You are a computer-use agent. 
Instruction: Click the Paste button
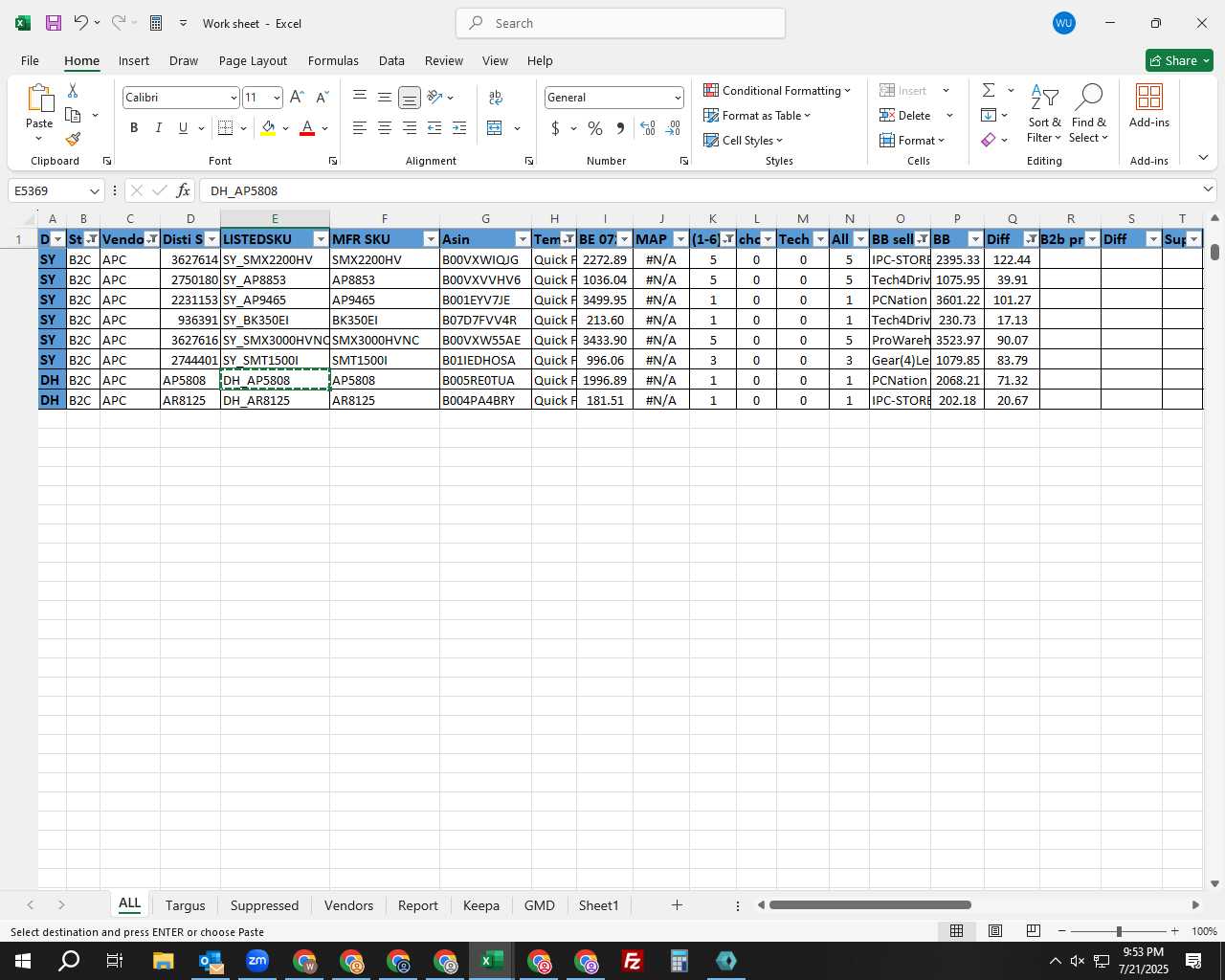39,111
